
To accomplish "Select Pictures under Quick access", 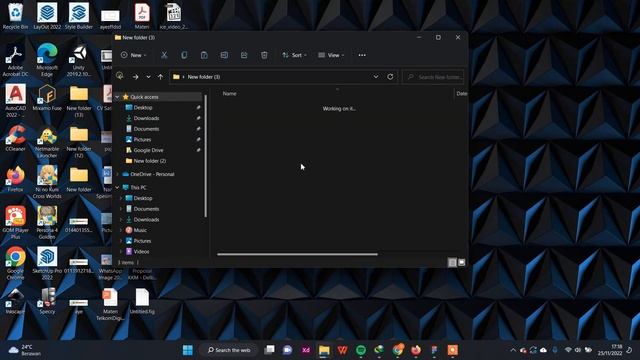I will 142,139.
